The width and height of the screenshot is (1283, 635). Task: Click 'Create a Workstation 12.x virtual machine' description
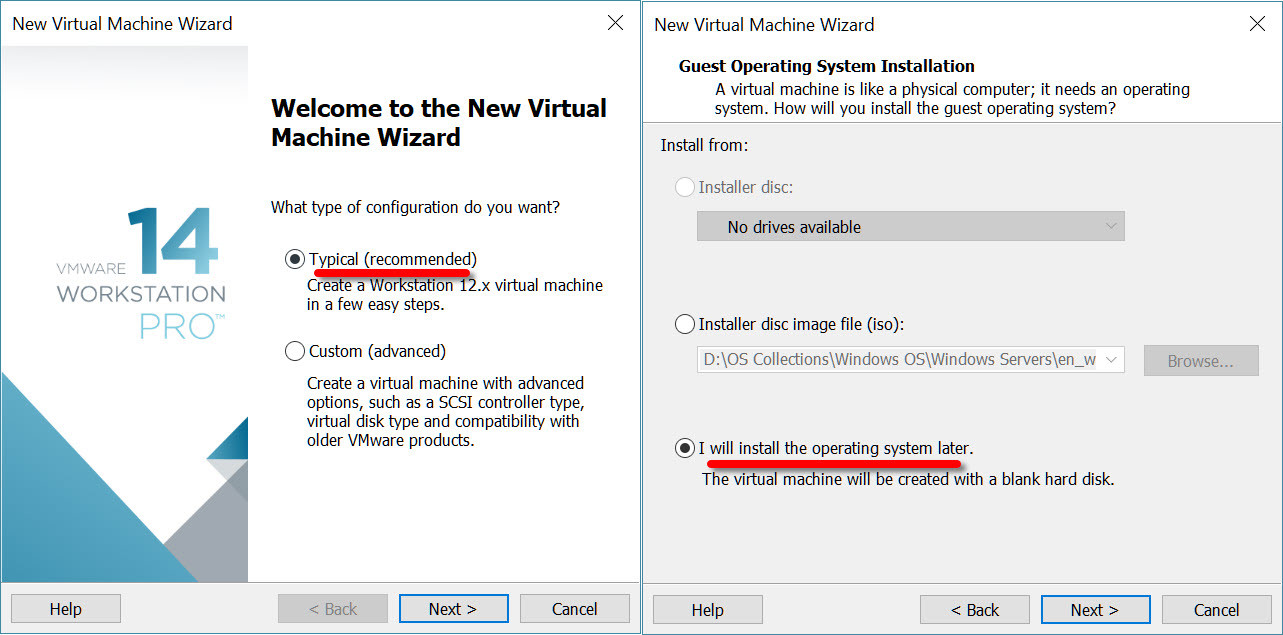tap(455, 294)
